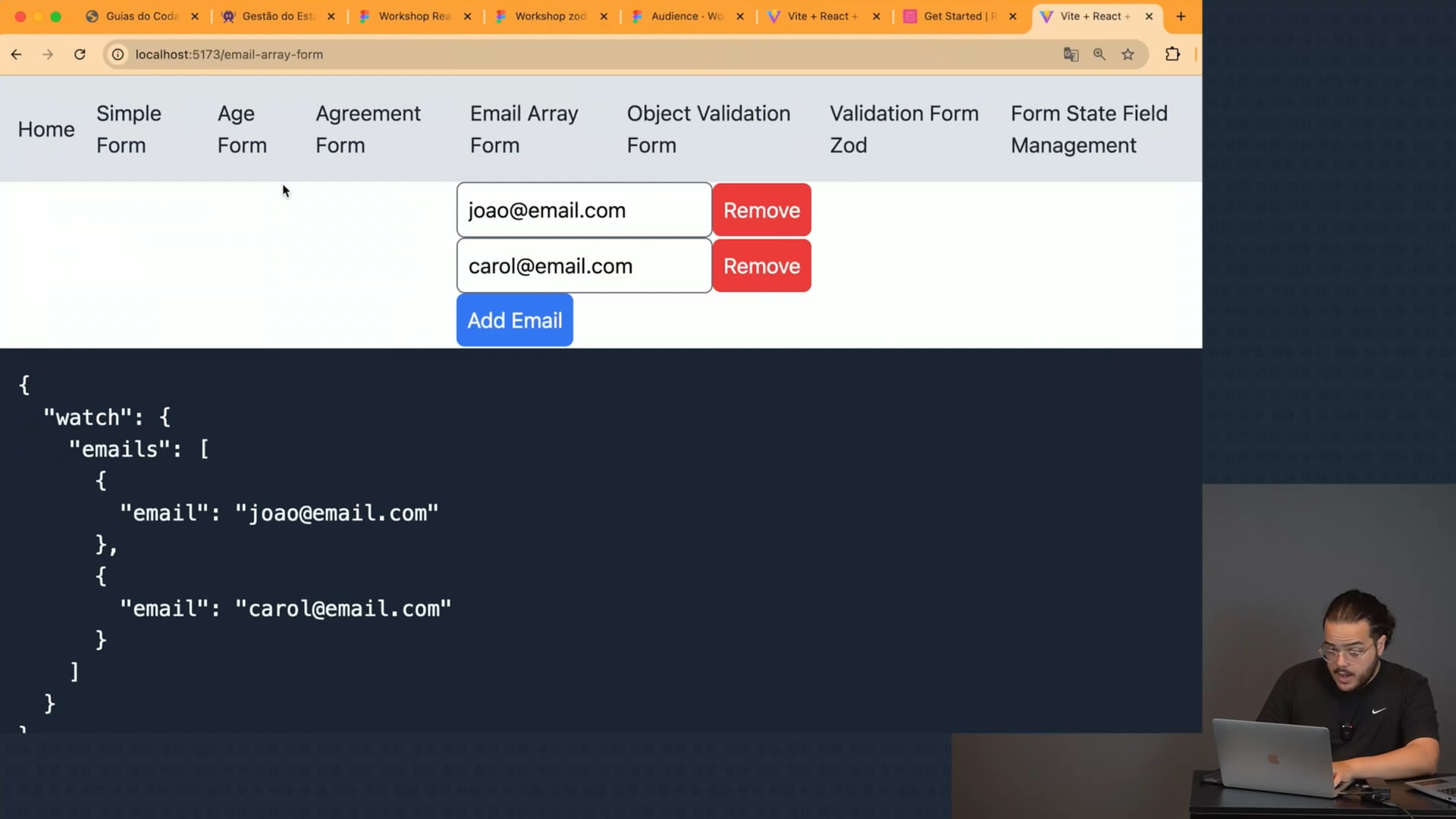View site information icon in address bar
This screenshot has height=819, width=1456.
118,55
